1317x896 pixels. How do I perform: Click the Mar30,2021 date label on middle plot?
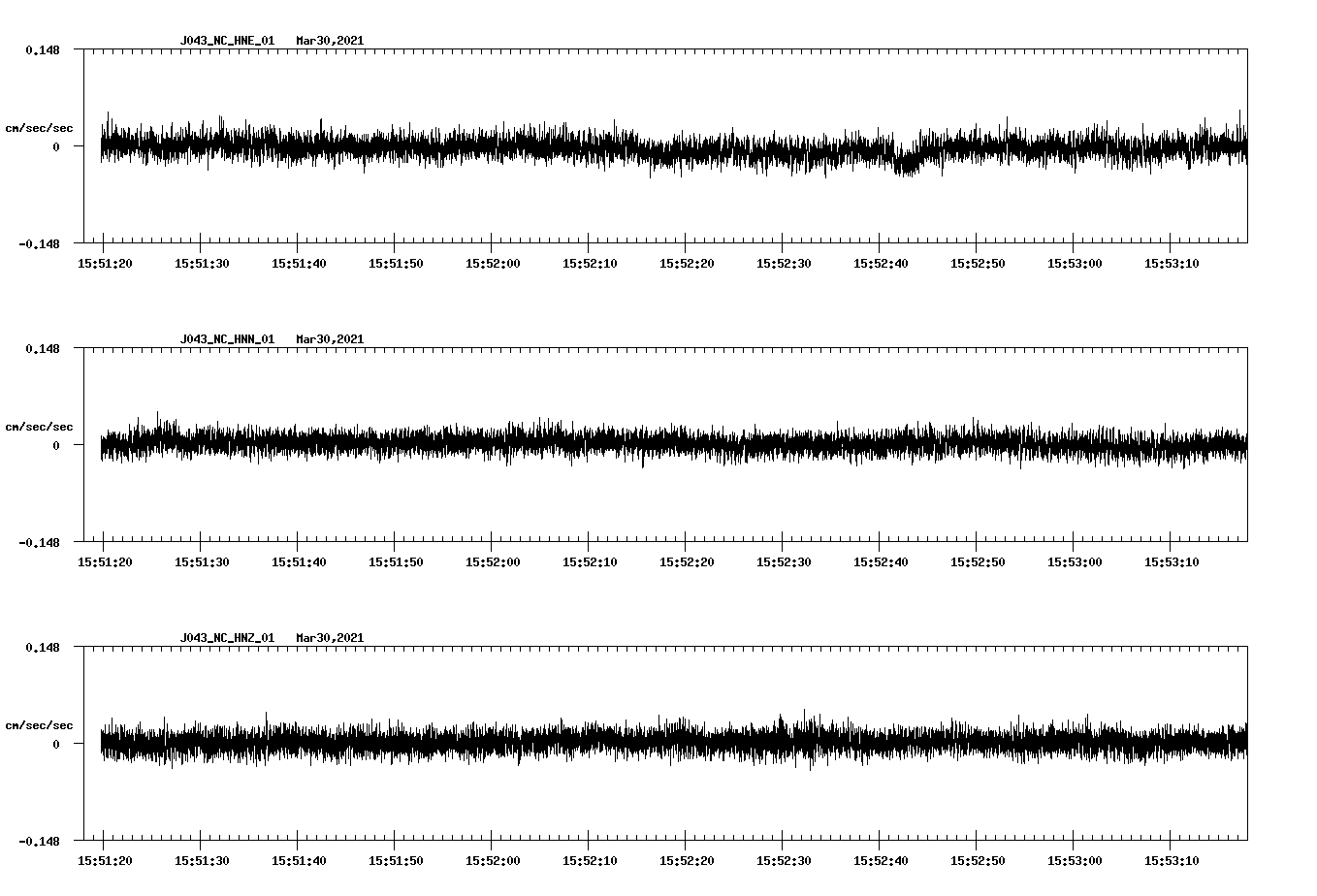pos(330,338)
